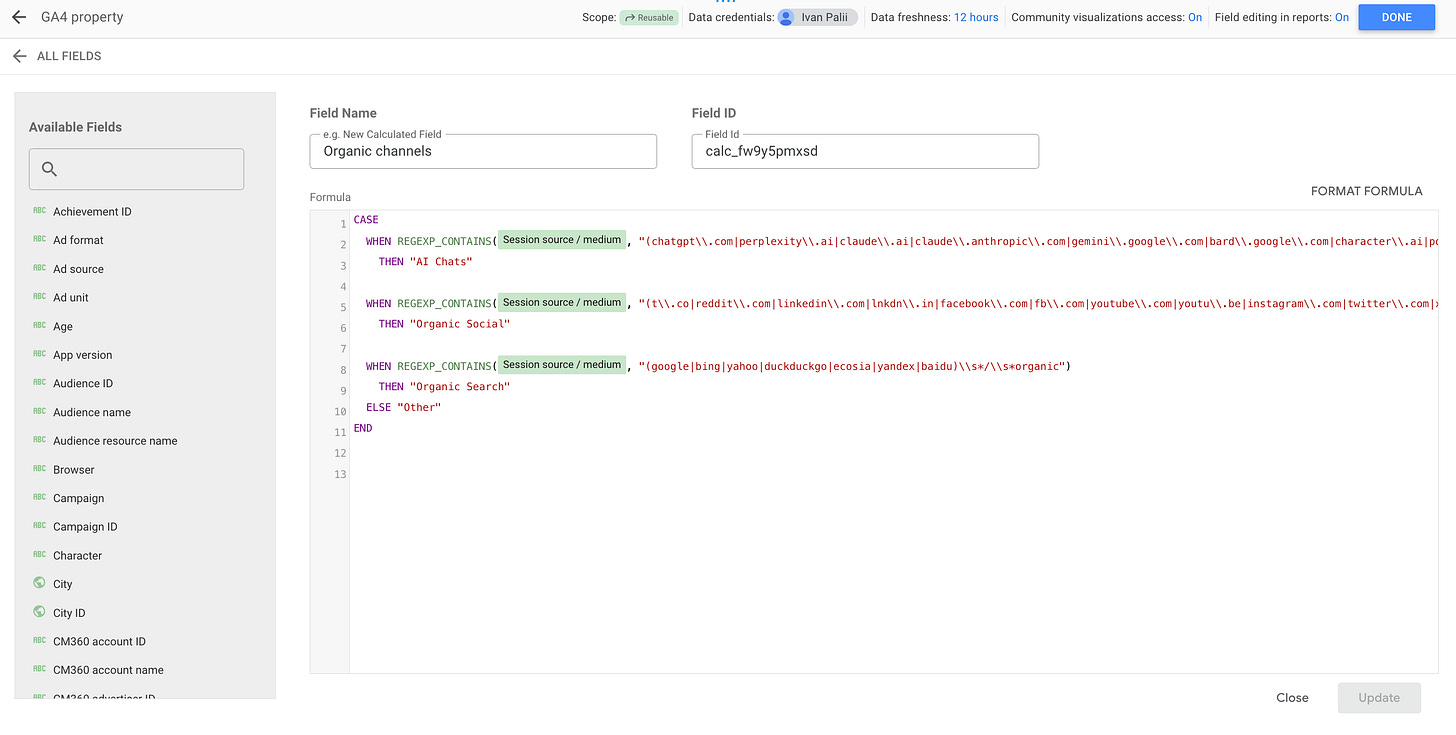1456x735 pixels.
Task: Open the 12 hours data freshness setting
Action: click(x=976, y=17)
